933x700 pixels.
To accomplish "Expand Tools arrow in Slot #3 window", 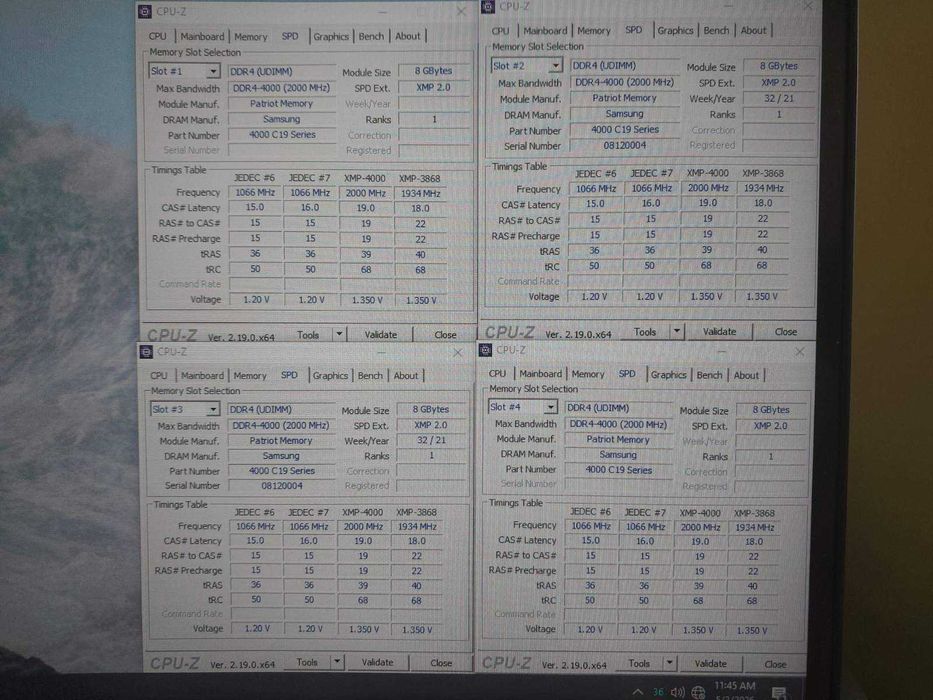I will (x=337, y=661).
